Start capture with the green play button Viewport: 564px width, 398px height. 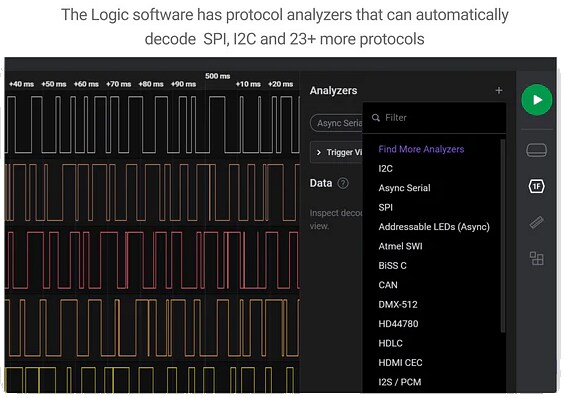coord(536,100)
